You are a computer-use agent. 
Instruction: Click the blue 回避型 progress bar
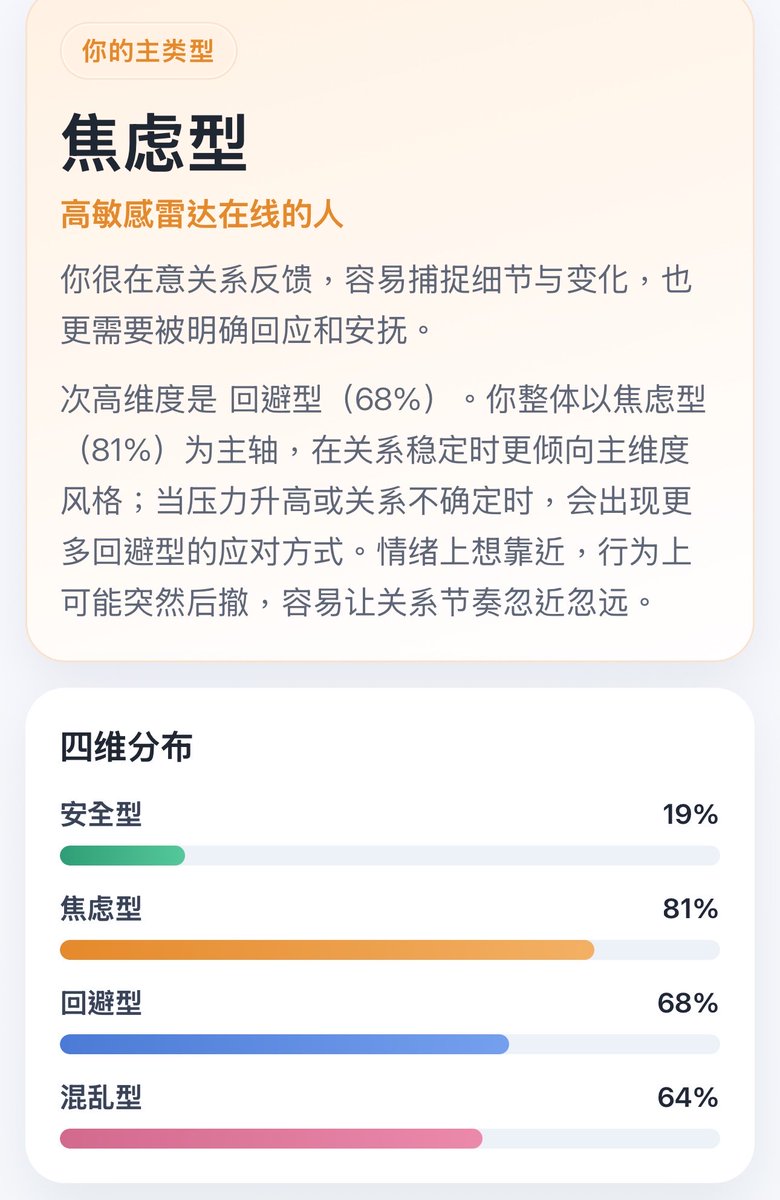(284, 1044)
